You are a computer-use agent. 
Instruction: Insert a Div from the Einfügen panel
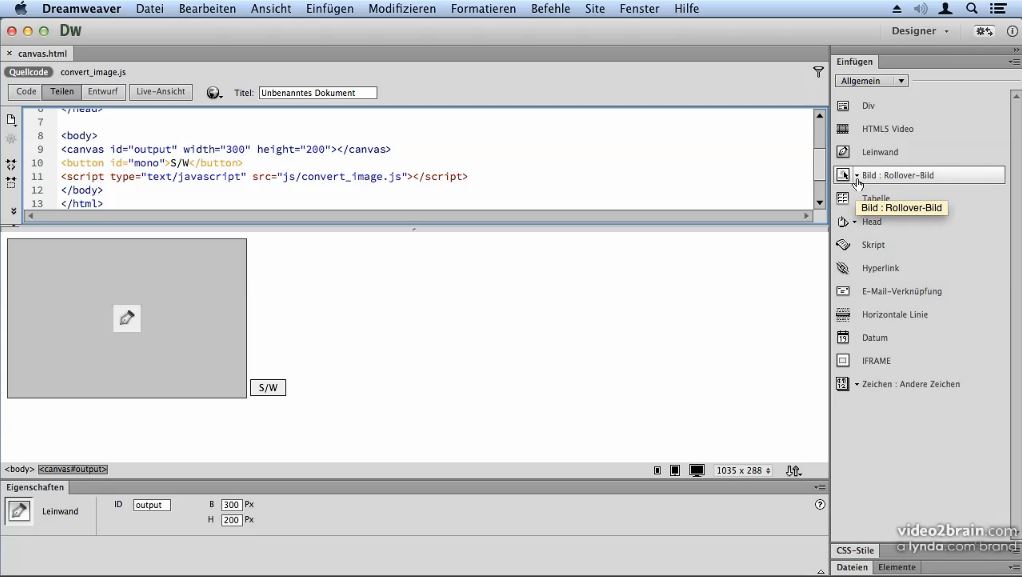[x=868, y=106]
